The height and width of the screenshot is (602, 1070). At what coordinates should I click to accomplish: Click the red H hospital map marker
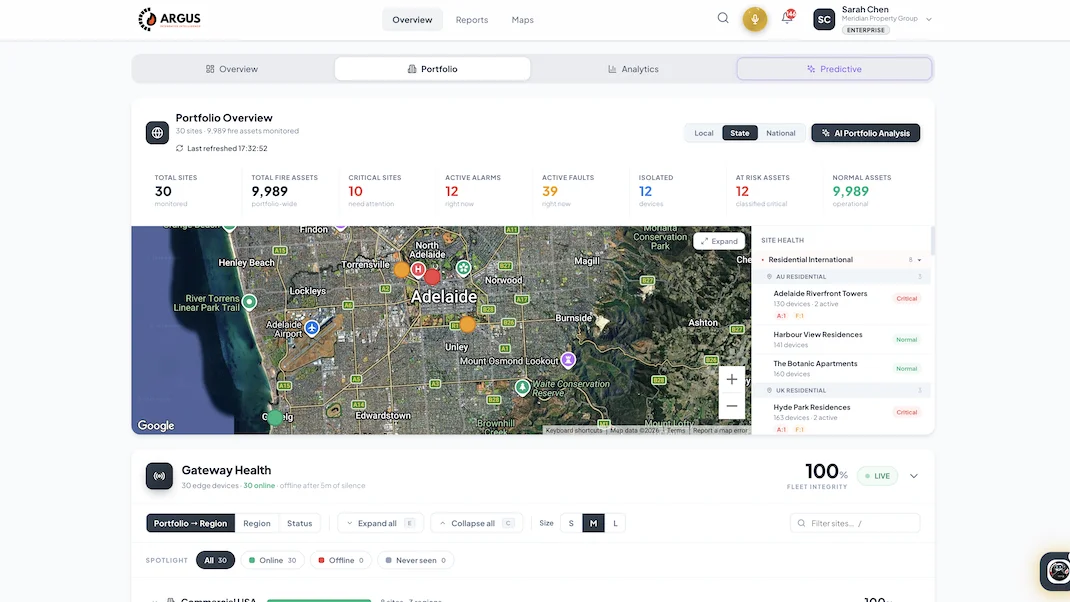click(x=418, y=270)
